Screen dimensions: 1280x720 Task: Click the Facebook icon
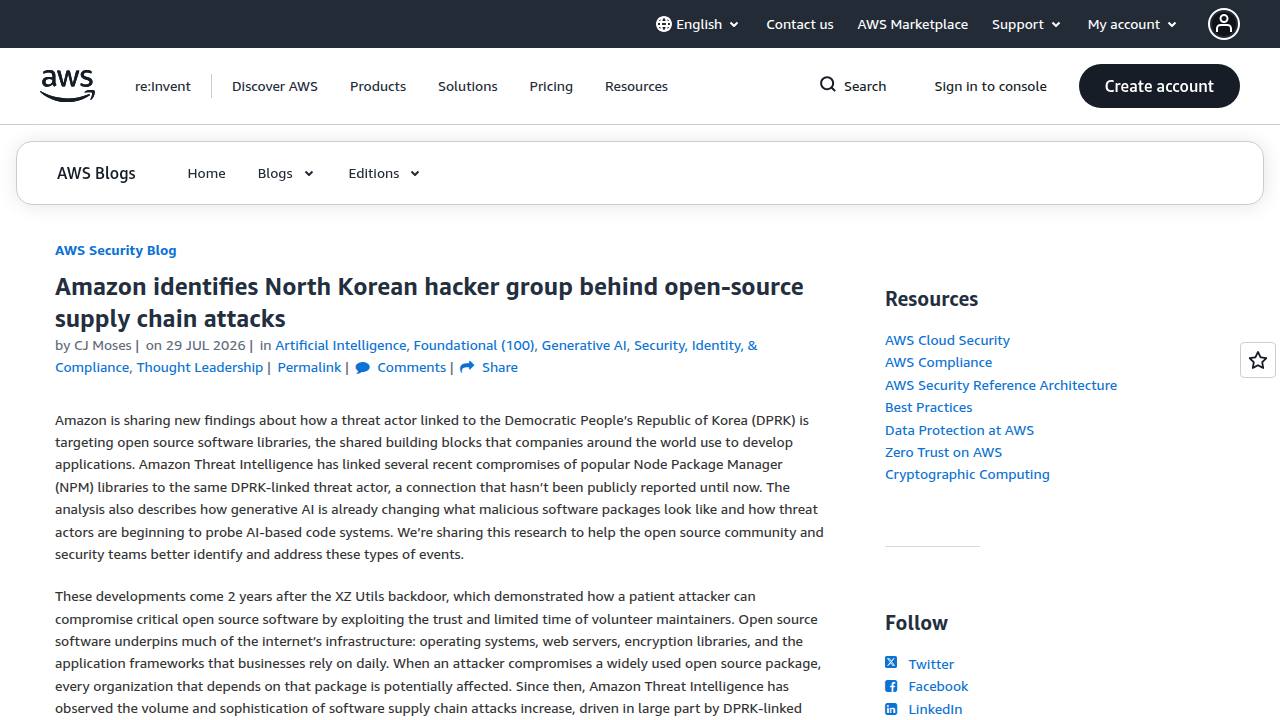891,686
